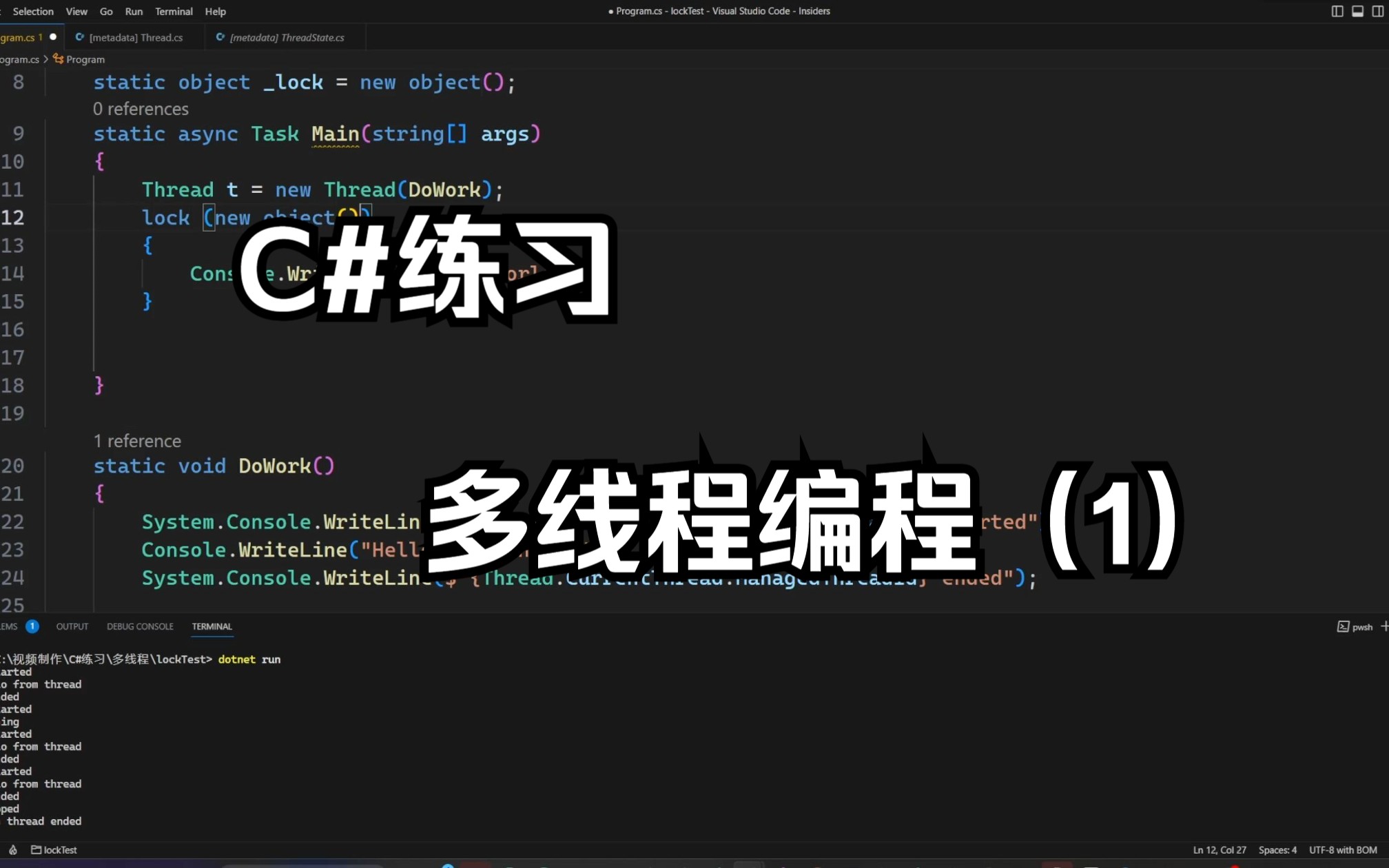Click the Problems count badge showing 1
1389x868 pixels.
[x=32, y=626]
